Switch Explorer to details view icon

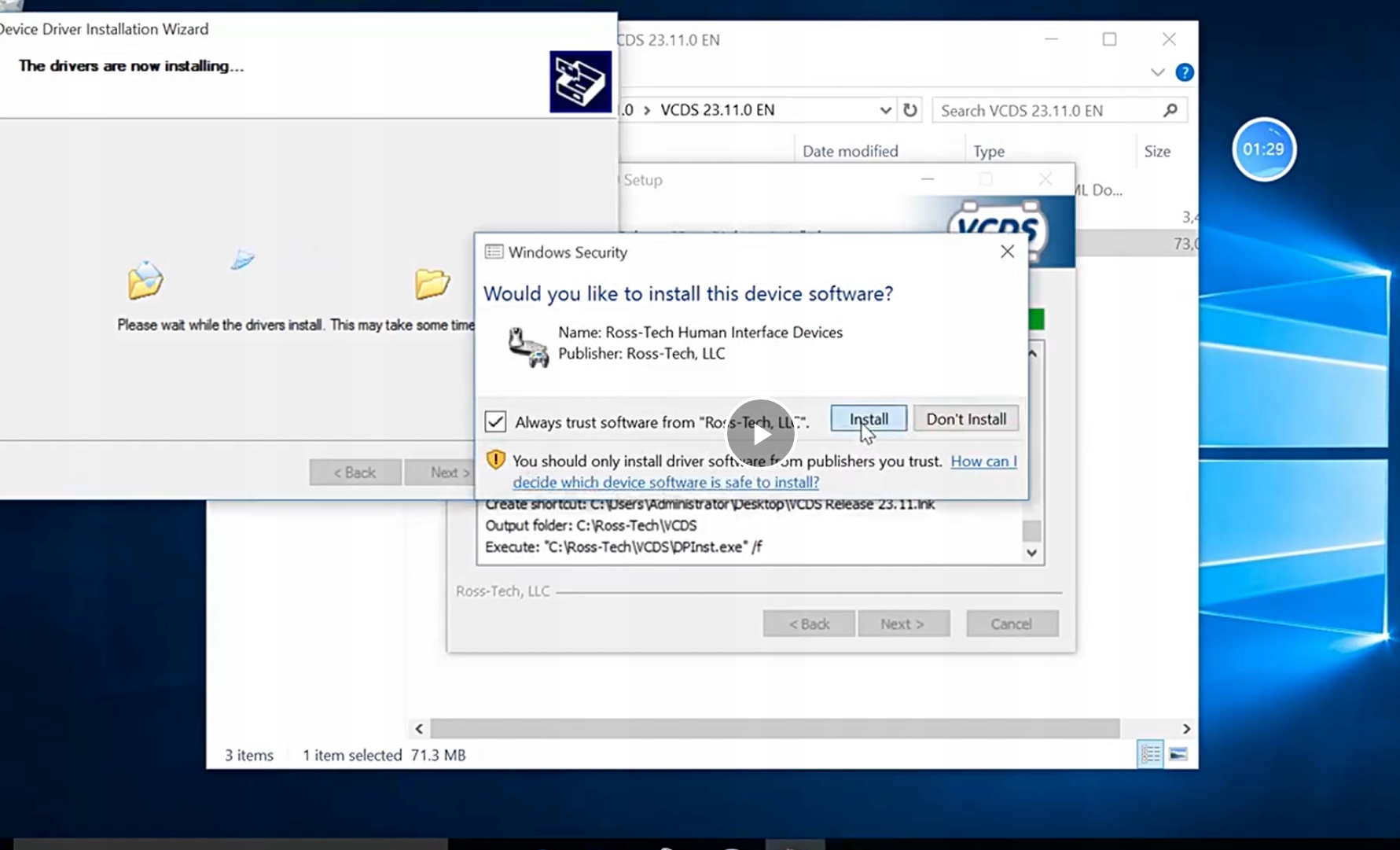(1151, 755)
